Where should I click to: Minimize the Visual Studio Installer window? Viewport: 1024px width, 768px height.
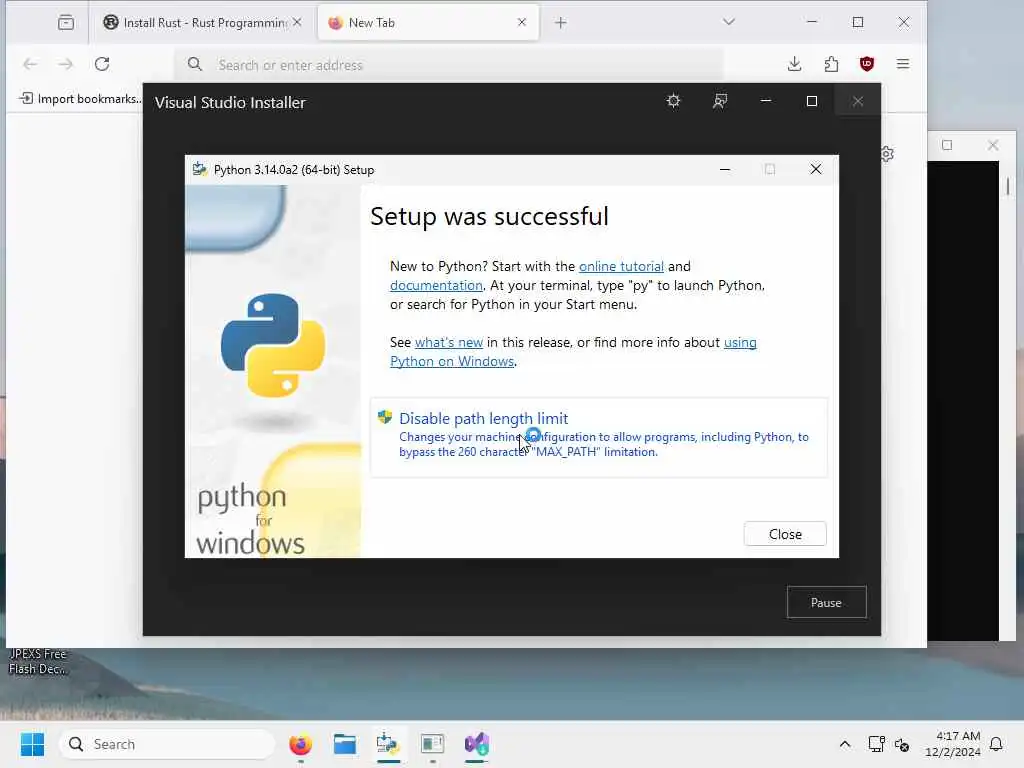[x=766, y=101]
